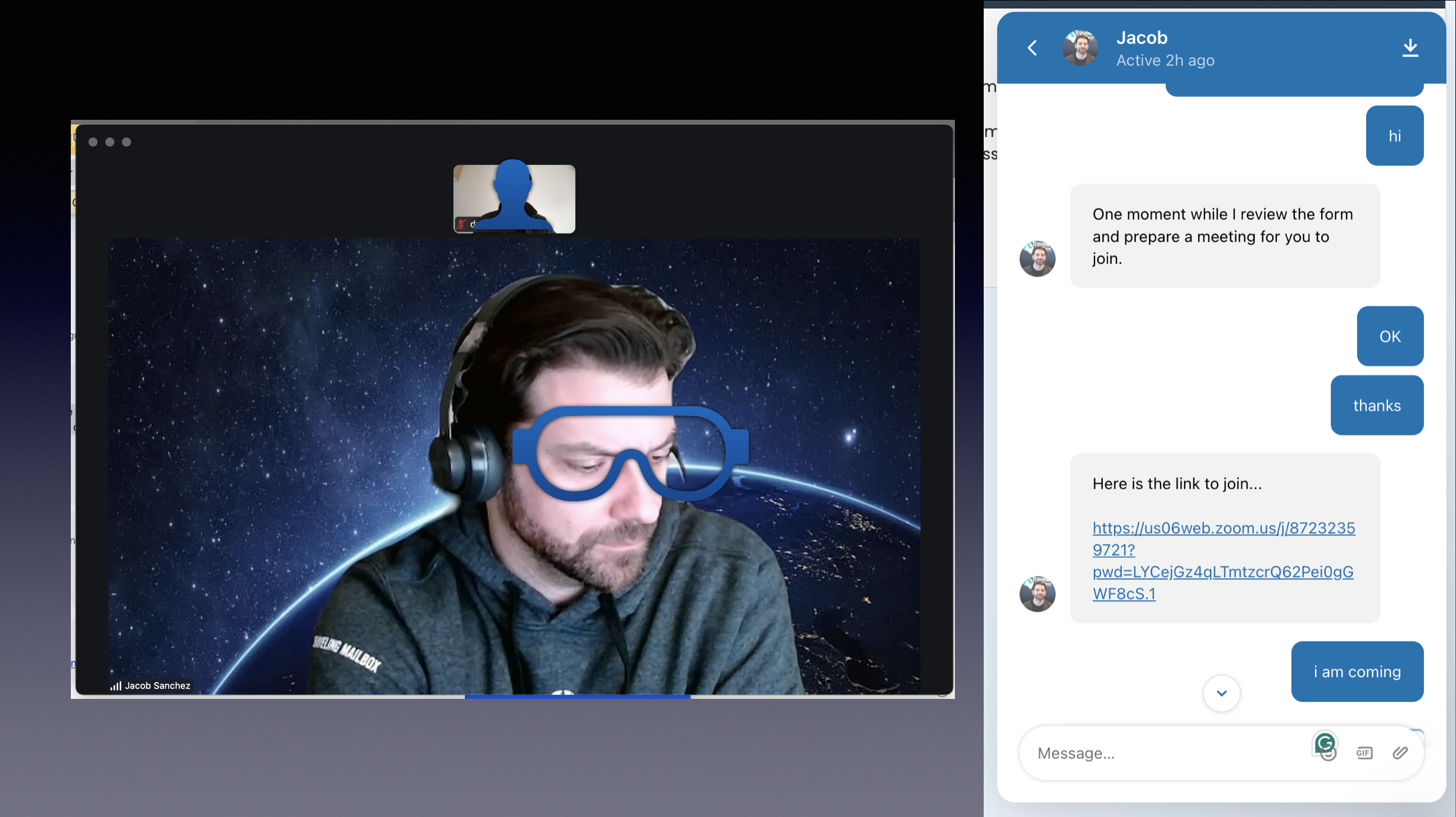Open the GIF picker icon
The height and width of the screenshot is (817, 1456).
point(1364,753)
